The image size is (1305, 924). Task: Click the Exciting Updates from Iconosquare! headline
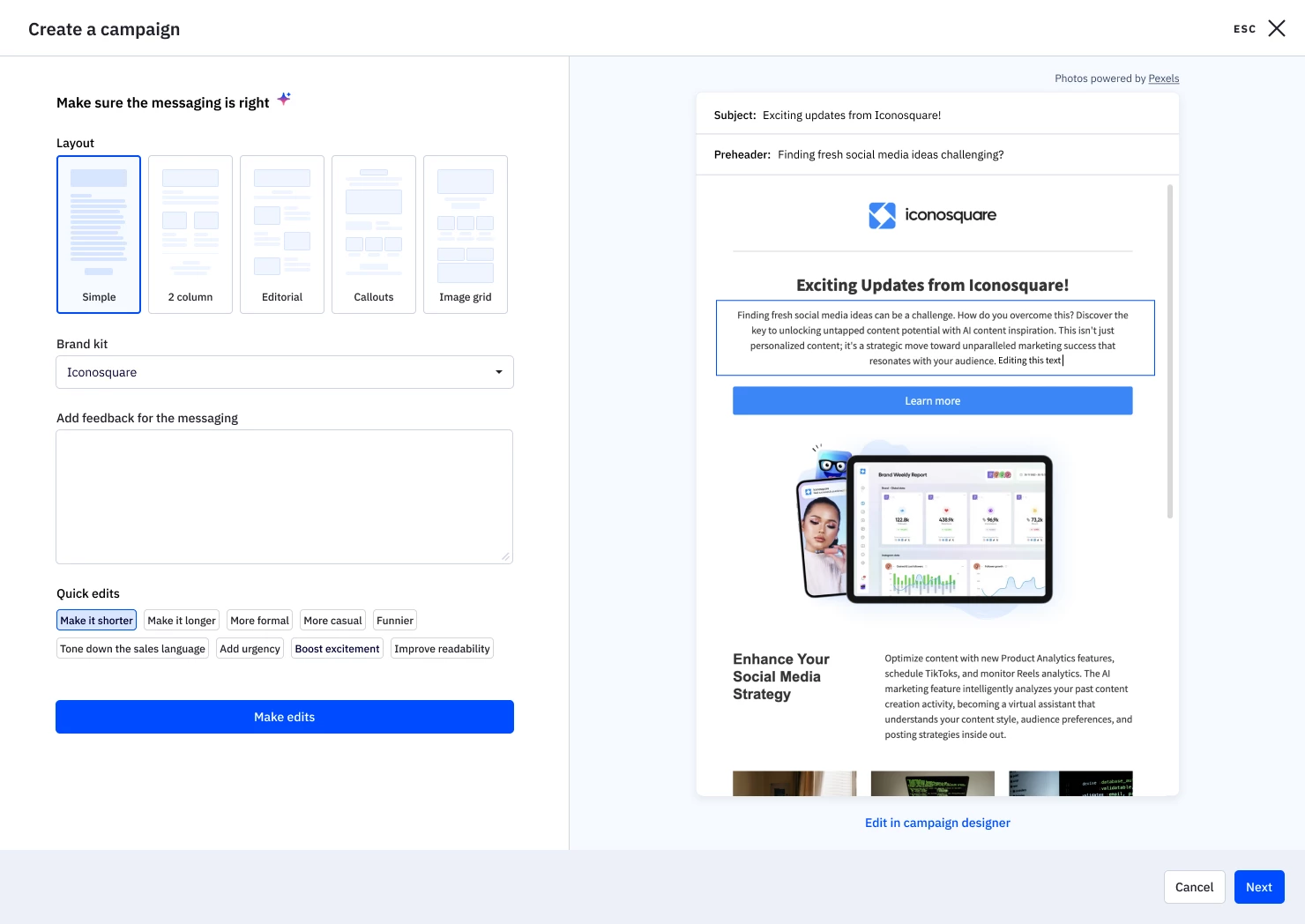click(932, 285)
